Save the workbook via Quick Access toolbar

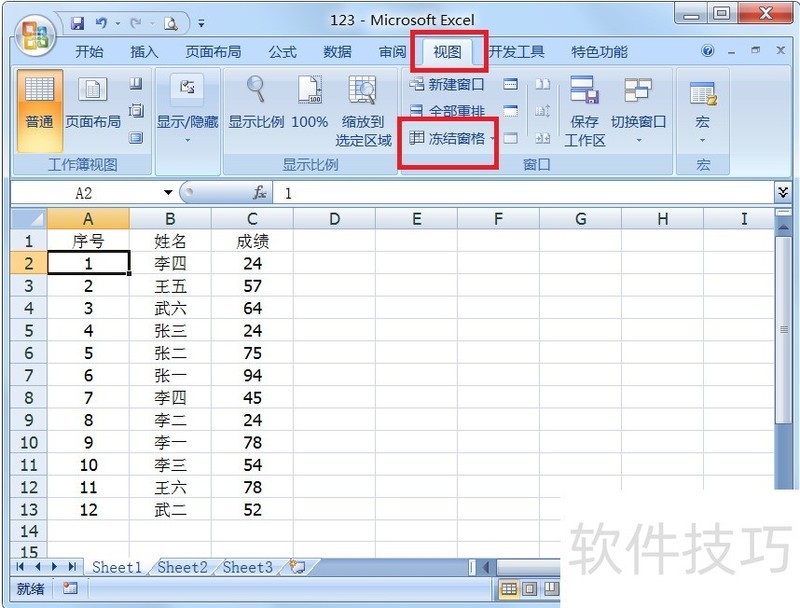click(x=76, y=22)
